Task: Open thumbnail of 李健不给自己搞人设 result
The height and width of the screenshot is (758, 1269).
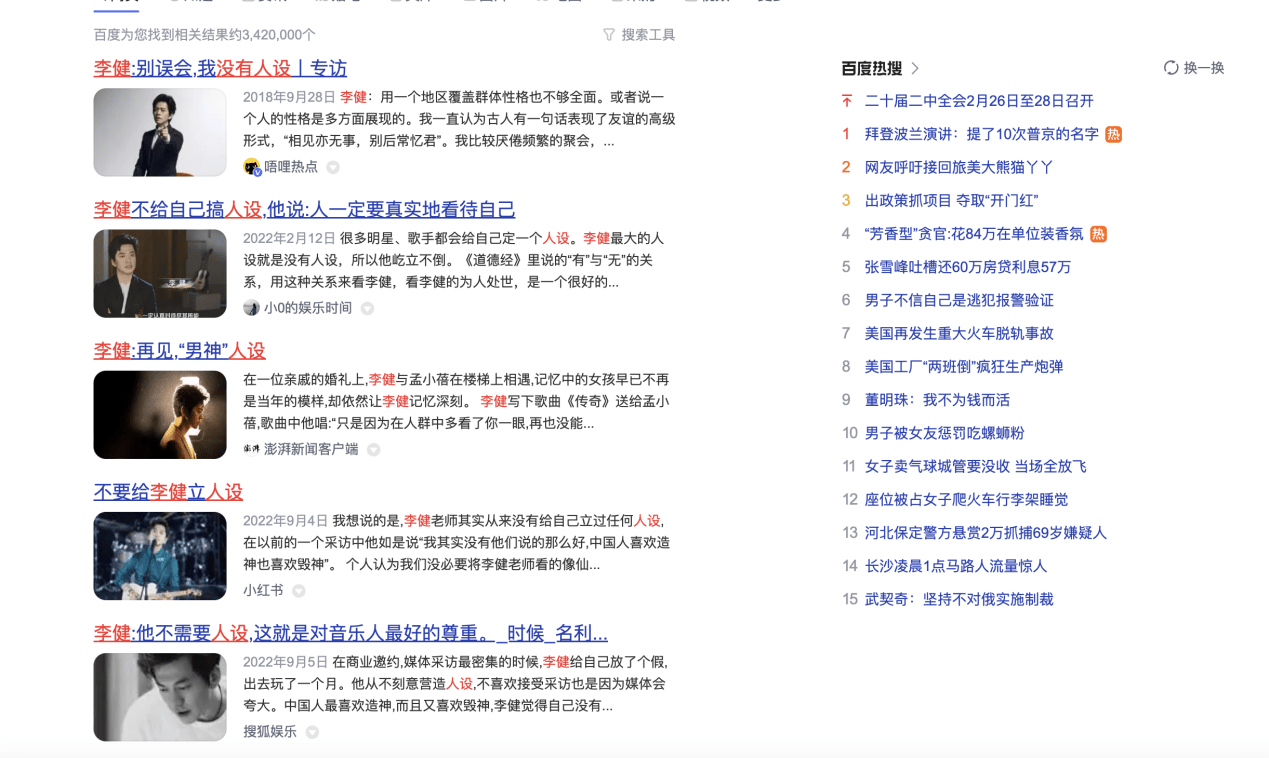Action: click(160, 273)
